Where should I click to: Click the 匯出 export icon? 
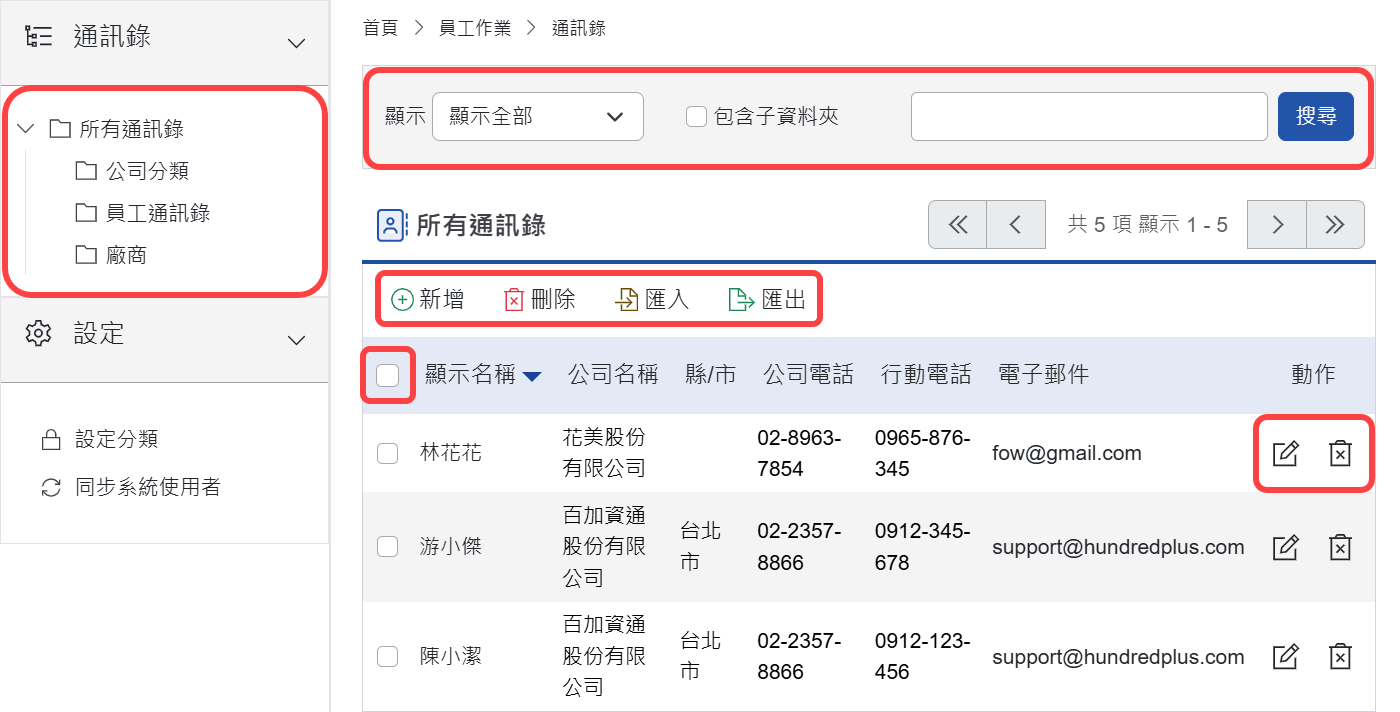(741, 300)
